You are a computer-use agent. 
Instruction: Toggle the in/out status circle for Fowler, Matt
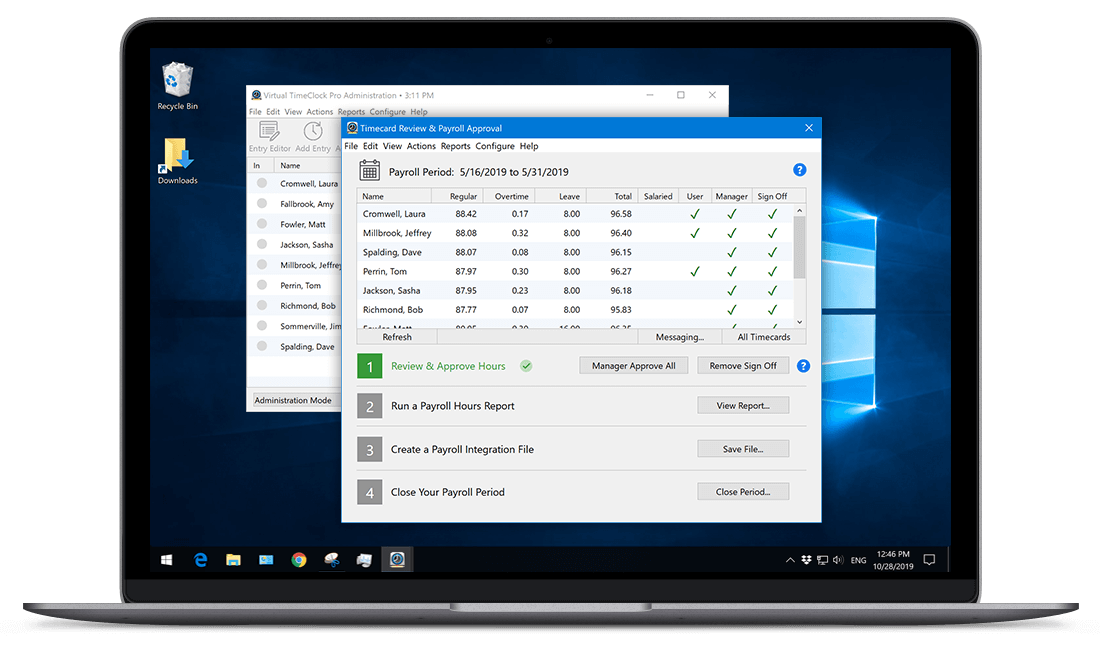click(x=262, y=224)
